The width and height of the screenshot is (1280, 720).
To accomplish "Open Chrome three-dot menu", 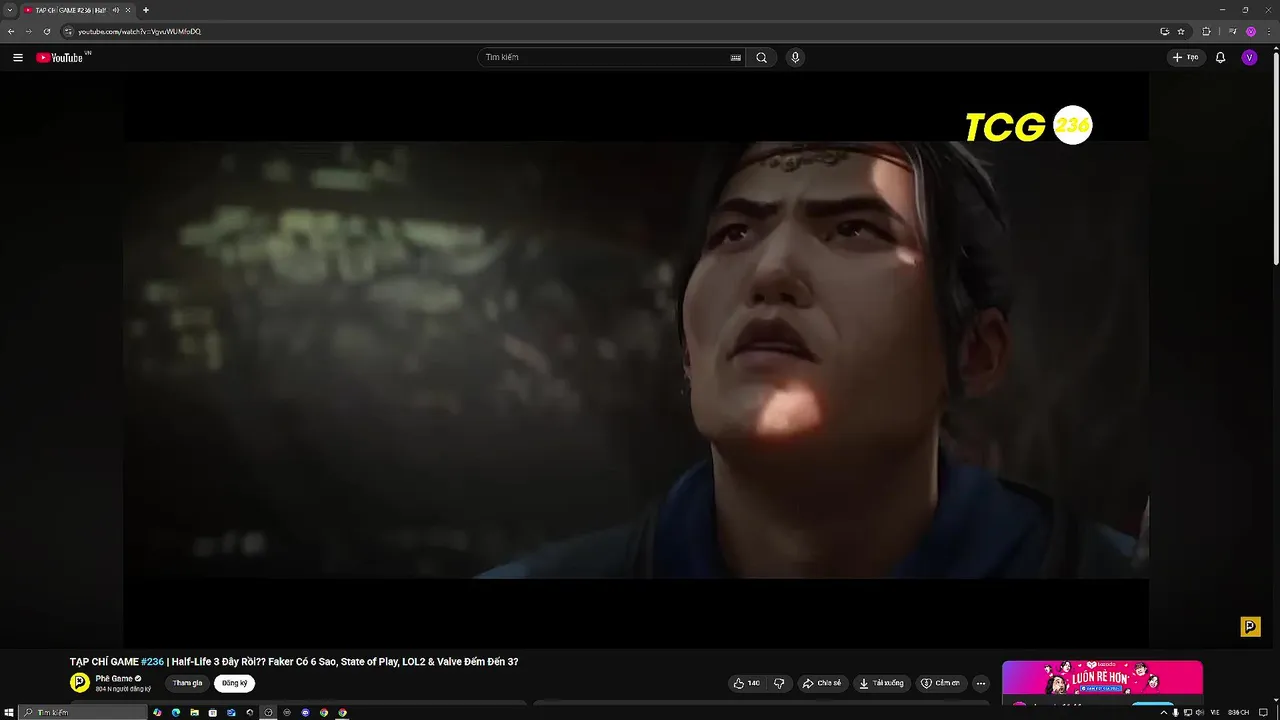I will [1268, 31].
